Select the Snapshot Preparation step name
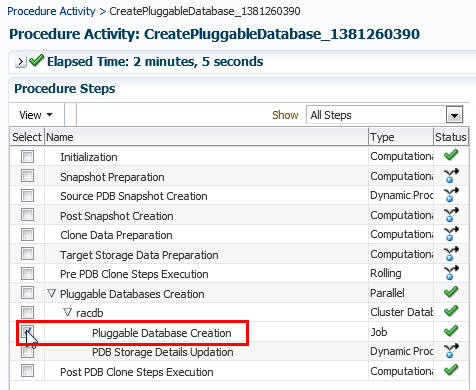This screenshot has height=390, width=476. click(112, 177)
